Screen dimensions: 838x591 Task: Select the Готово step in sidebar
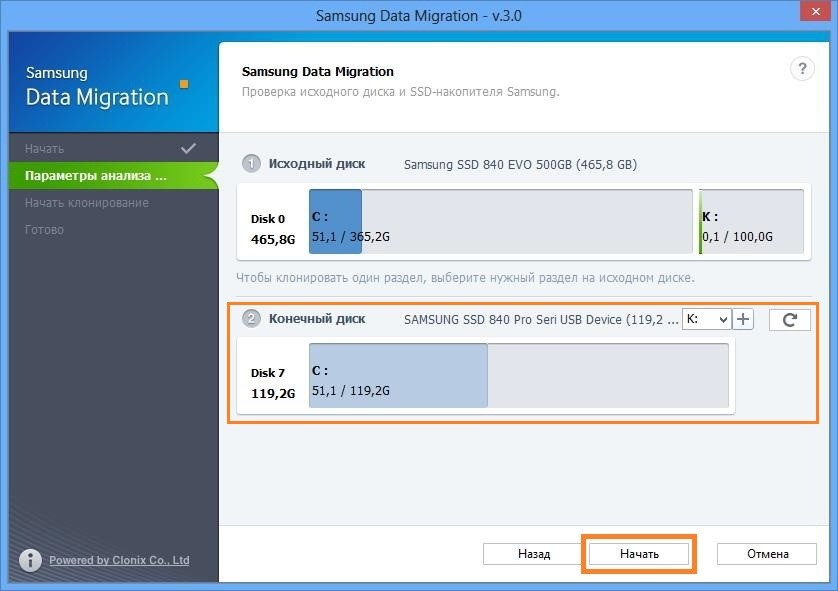point(45,230)
